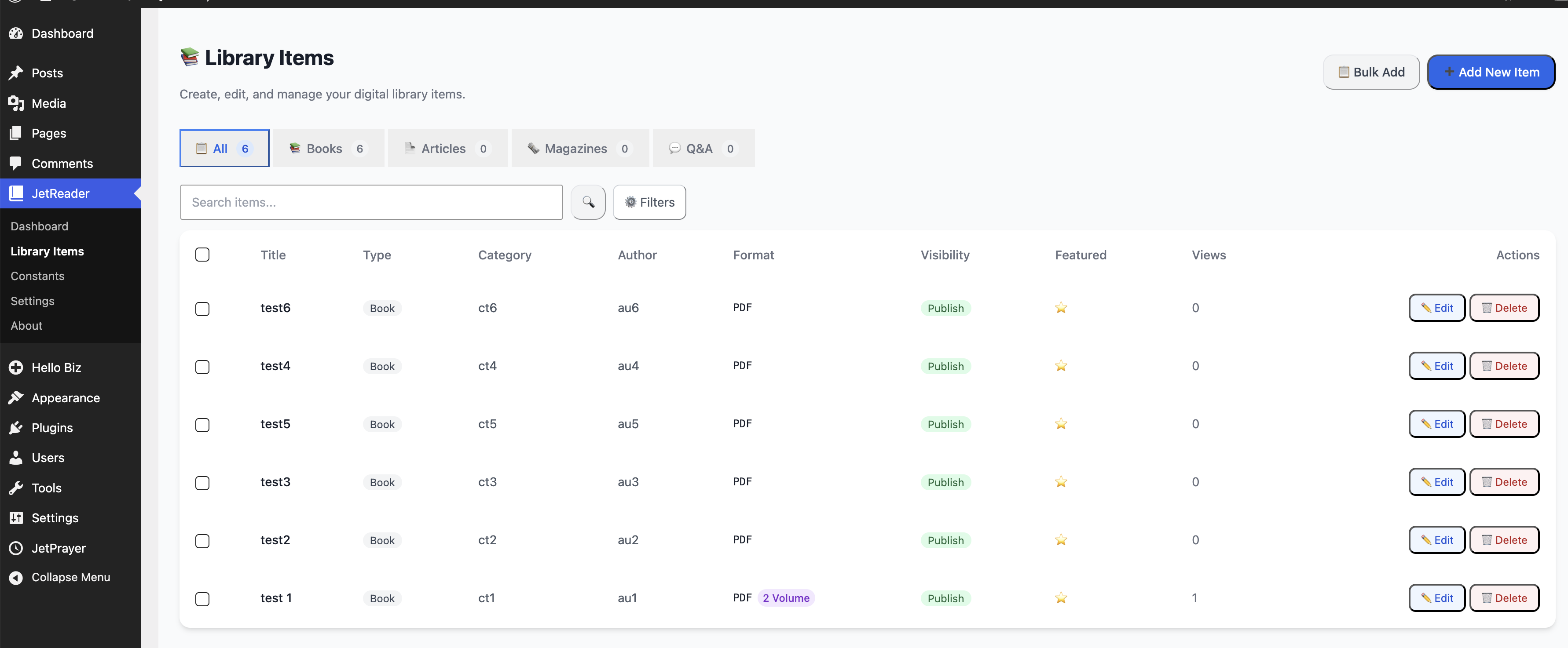Click the featured star for test2
This screenshot has width=1568, height=648.
point(1061,540)
